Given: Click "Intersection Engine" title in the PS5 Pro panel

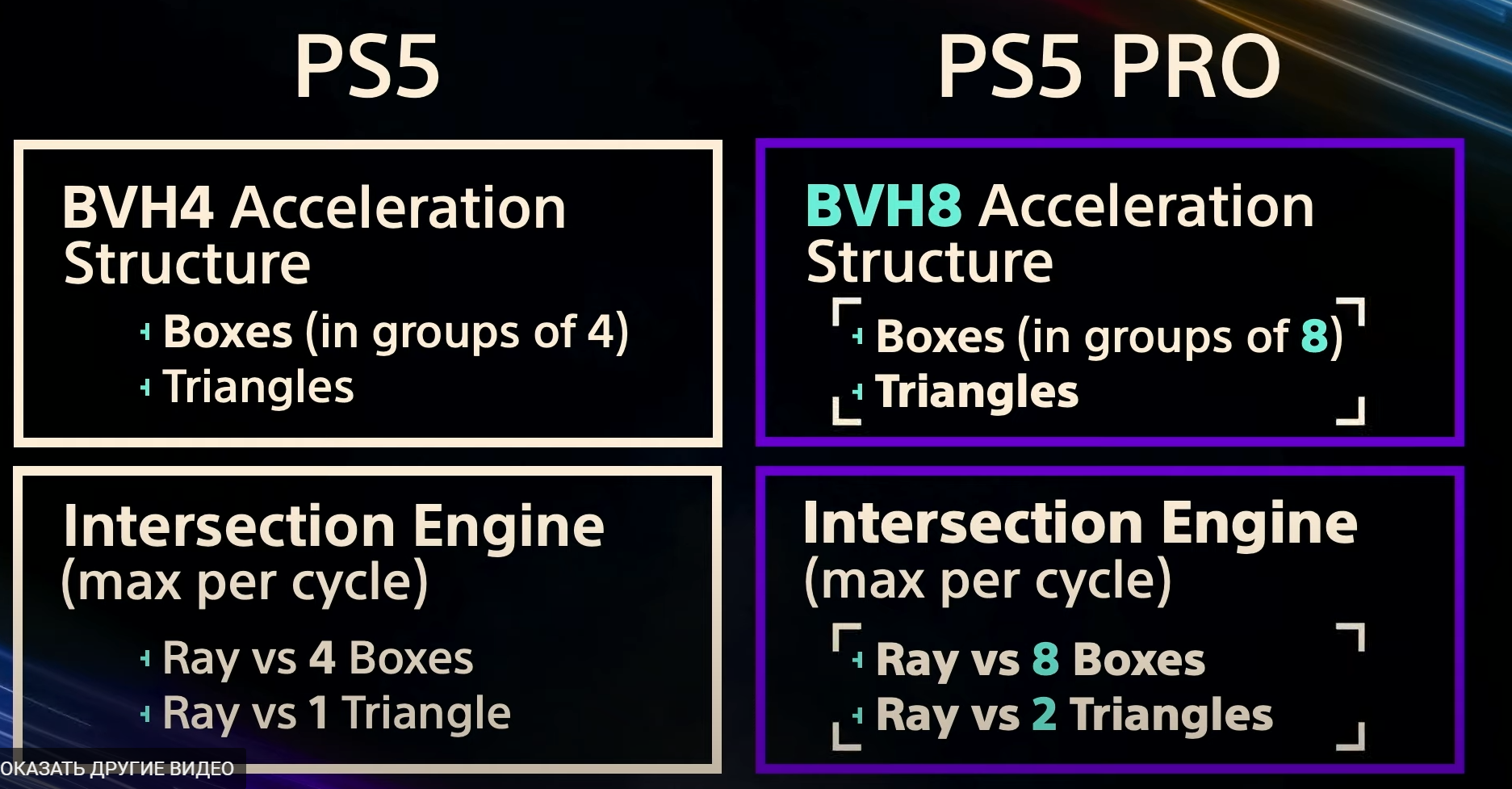Looking at the screenshot, I should [x=1080, y=523].
